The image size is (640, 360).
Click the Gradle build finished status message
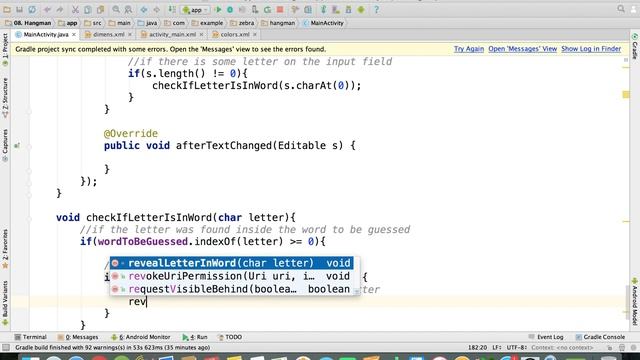coord(113,348)
